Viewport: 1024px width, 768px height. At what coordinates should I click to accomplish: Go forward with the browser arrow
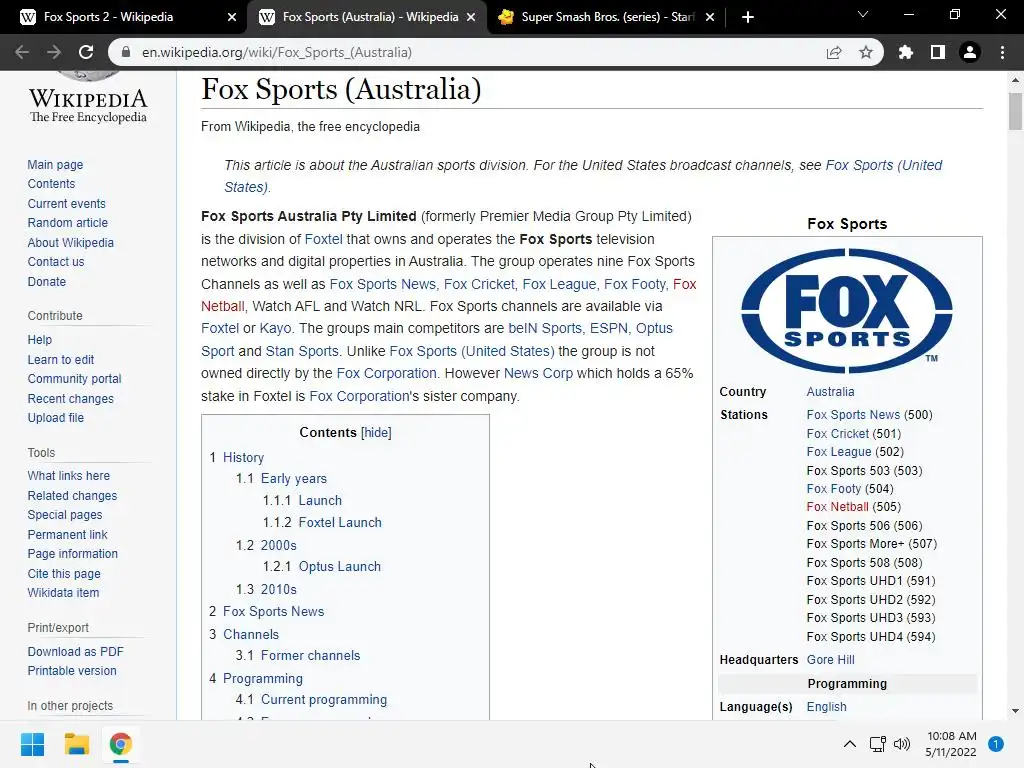pos(54,52)
